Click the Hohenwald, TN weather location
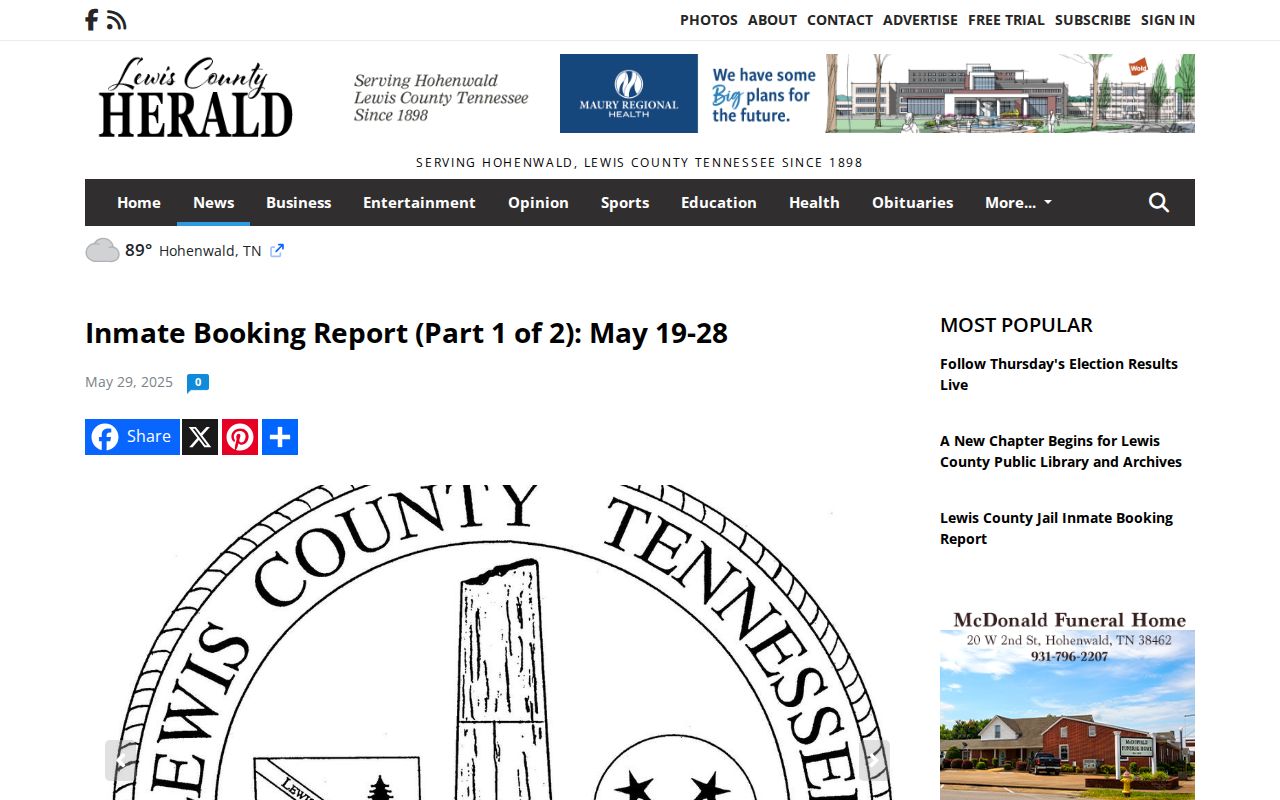The width and height of the screenshot is (1280, 800). [210, 251]
